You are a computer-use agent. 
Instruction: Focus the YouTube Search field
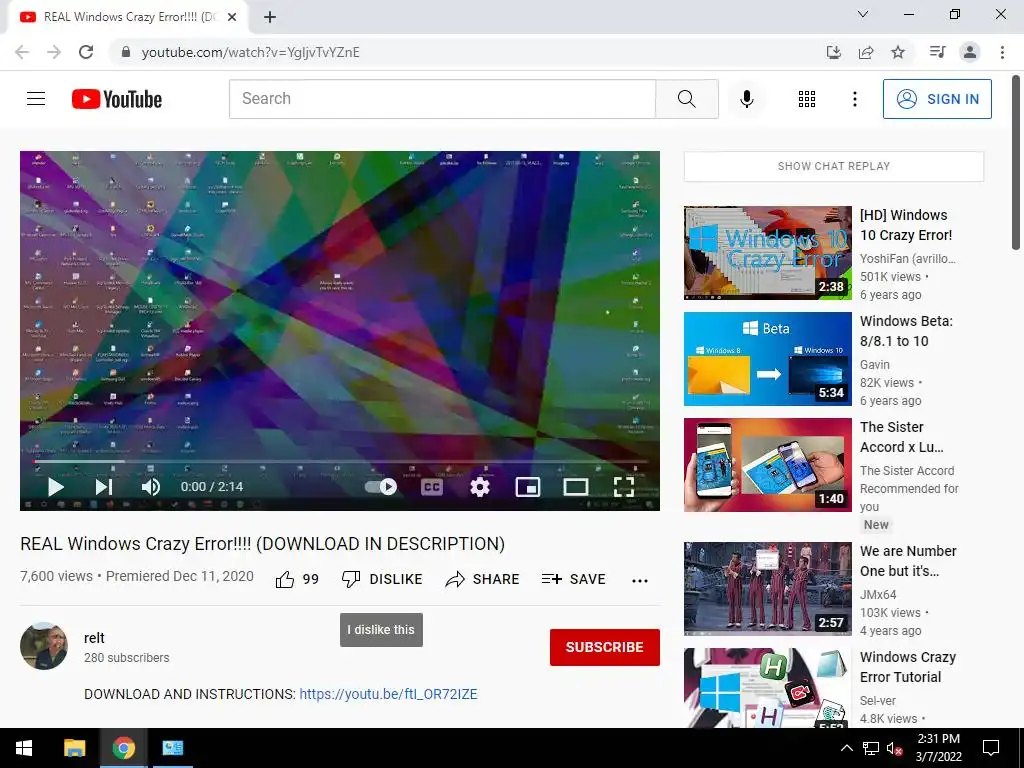pos(442,99)
